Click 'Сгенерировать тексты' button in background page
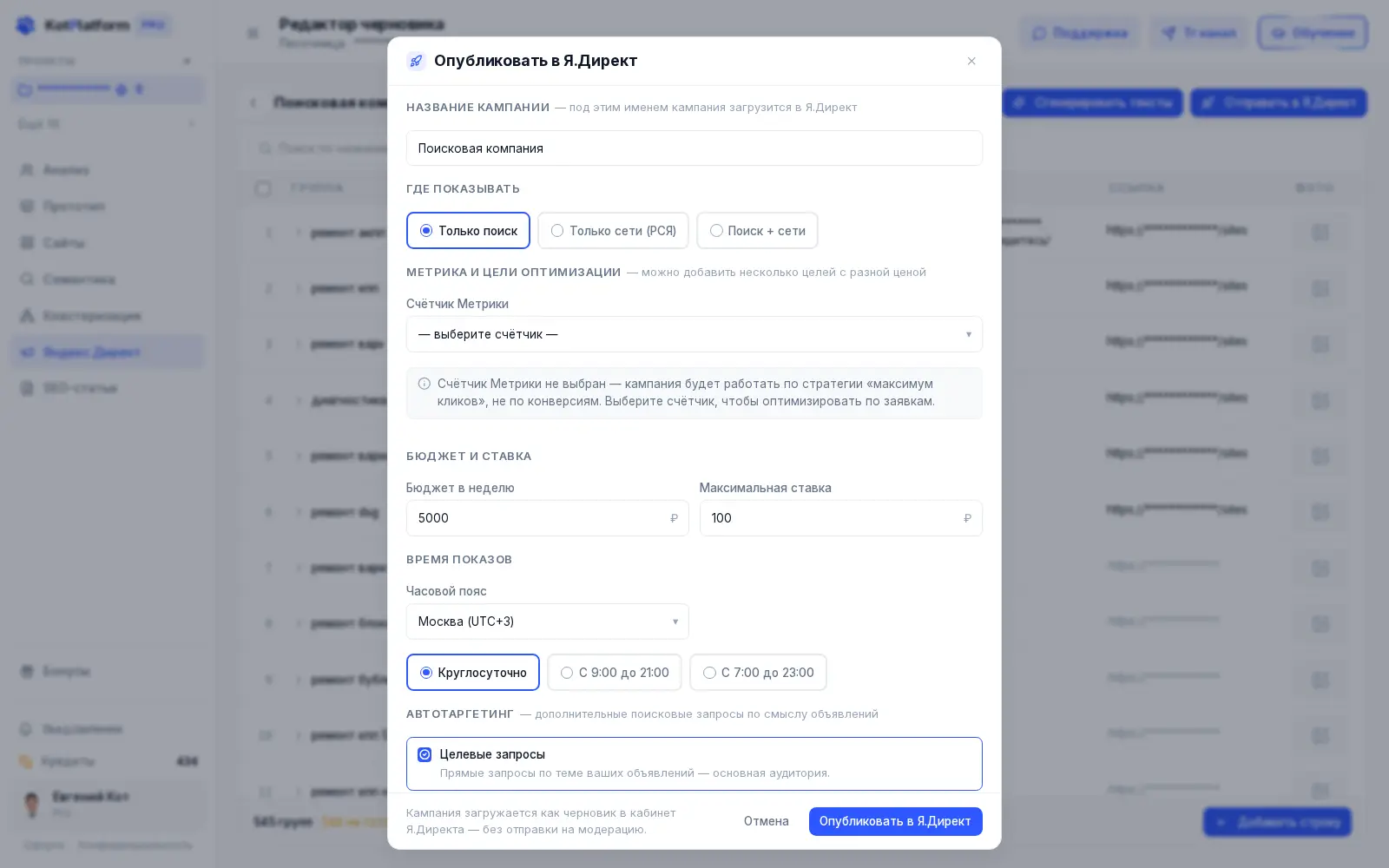1389x868 pixels. (1092, 102)
